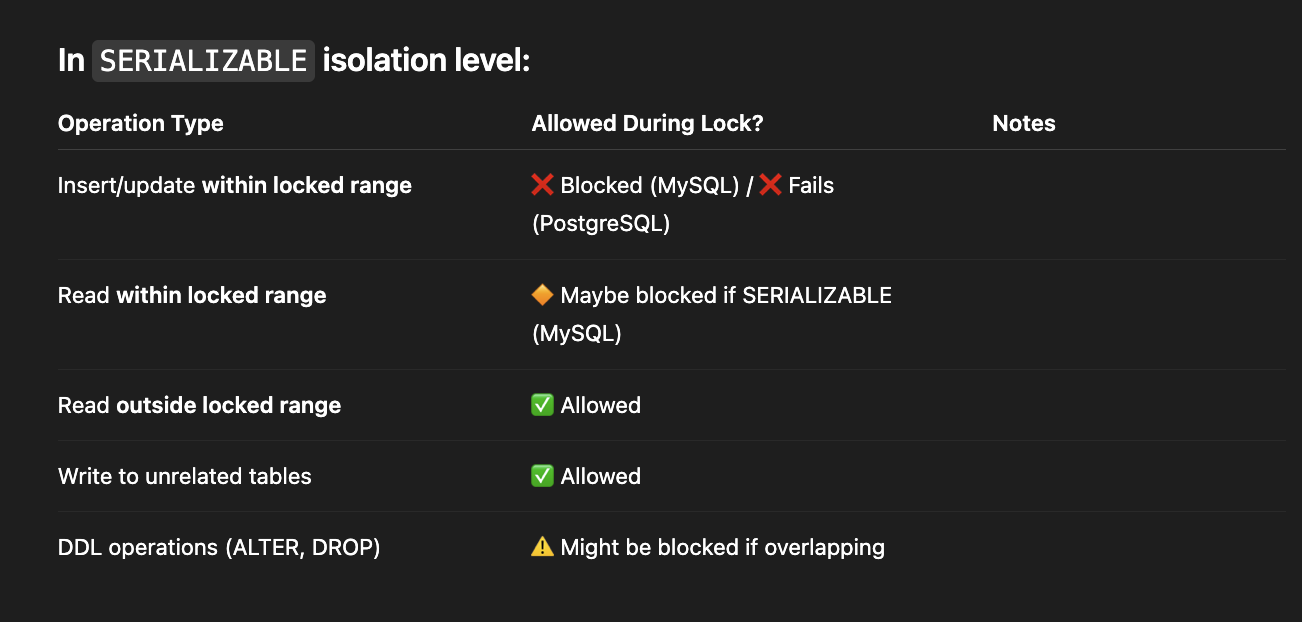
Task: Click the SERIALIZABLE code badge in heading
Action: (203, 61)
